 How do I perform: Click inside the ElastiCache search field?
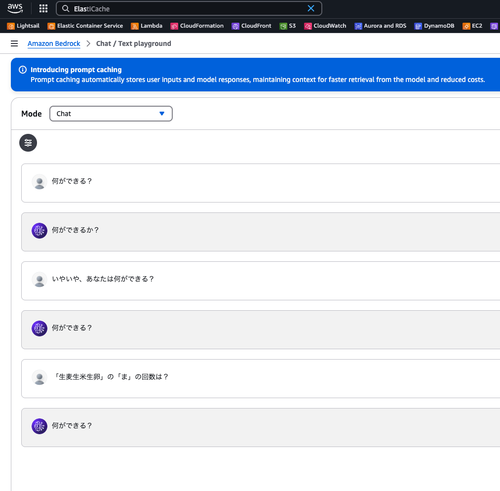pos(189,8)
